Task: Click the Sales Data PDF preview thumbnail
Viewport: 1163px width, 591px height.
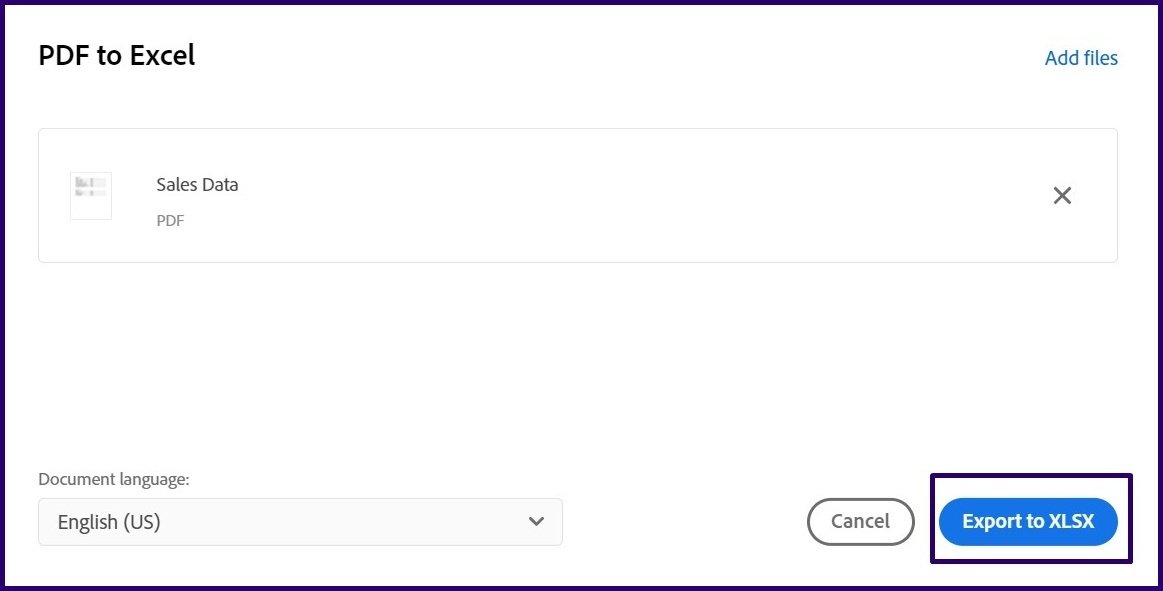Action: pyautogui.click(x=90, y=195)
